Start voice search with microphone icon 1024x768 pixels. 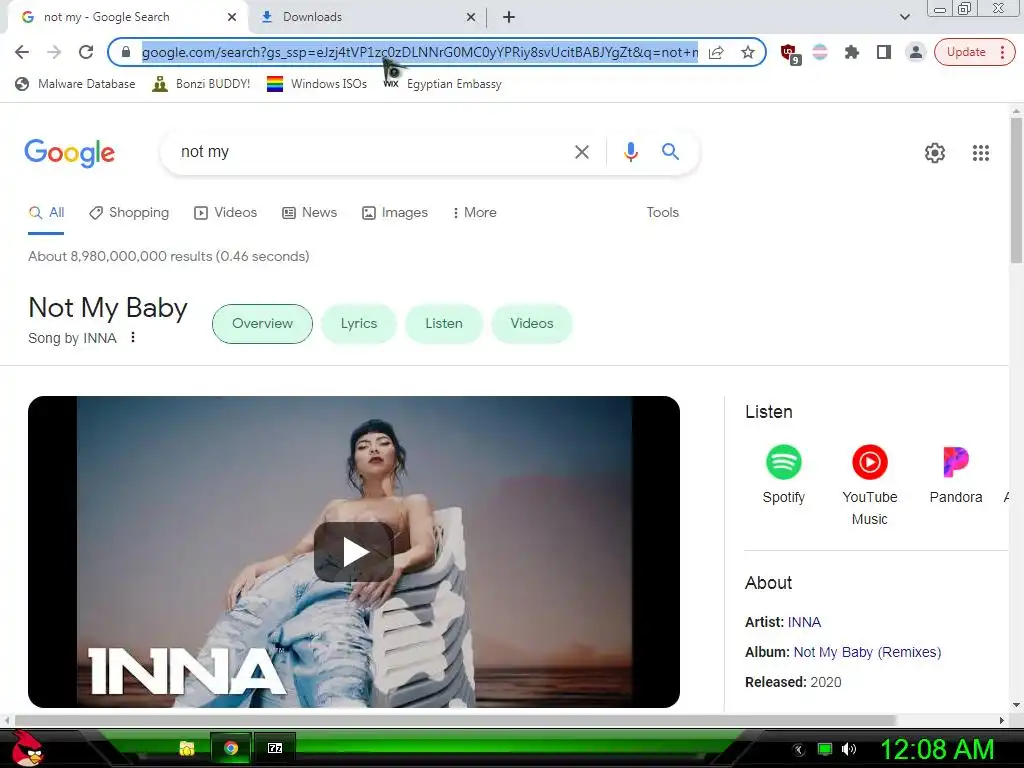coord(630,152)
